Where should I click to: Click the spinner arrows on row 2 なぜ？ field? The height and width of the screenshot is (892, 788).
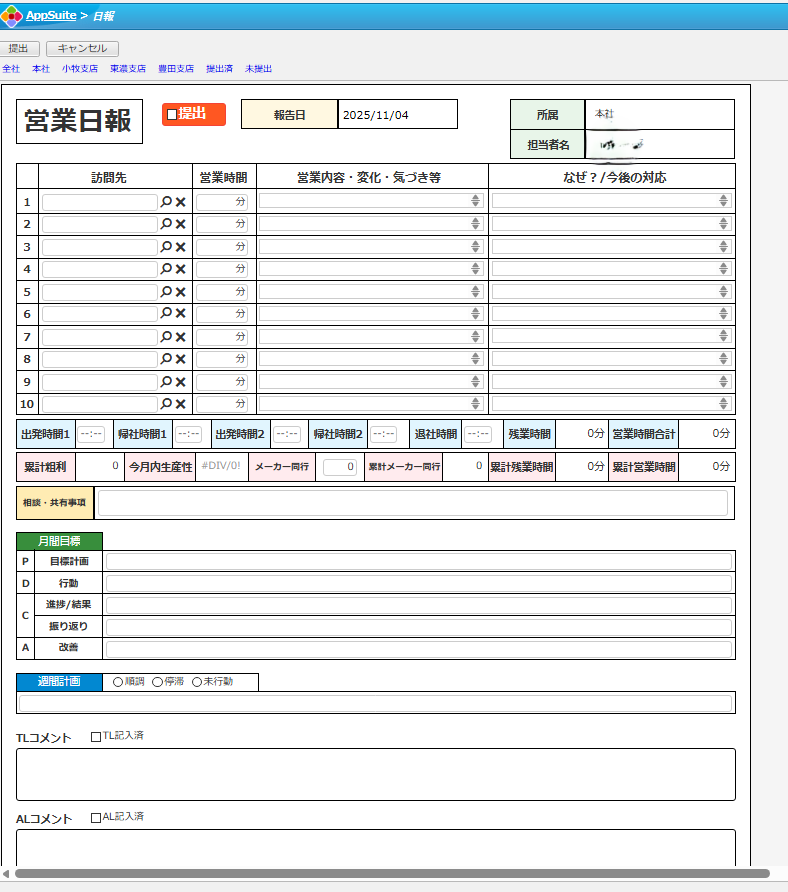723,224
